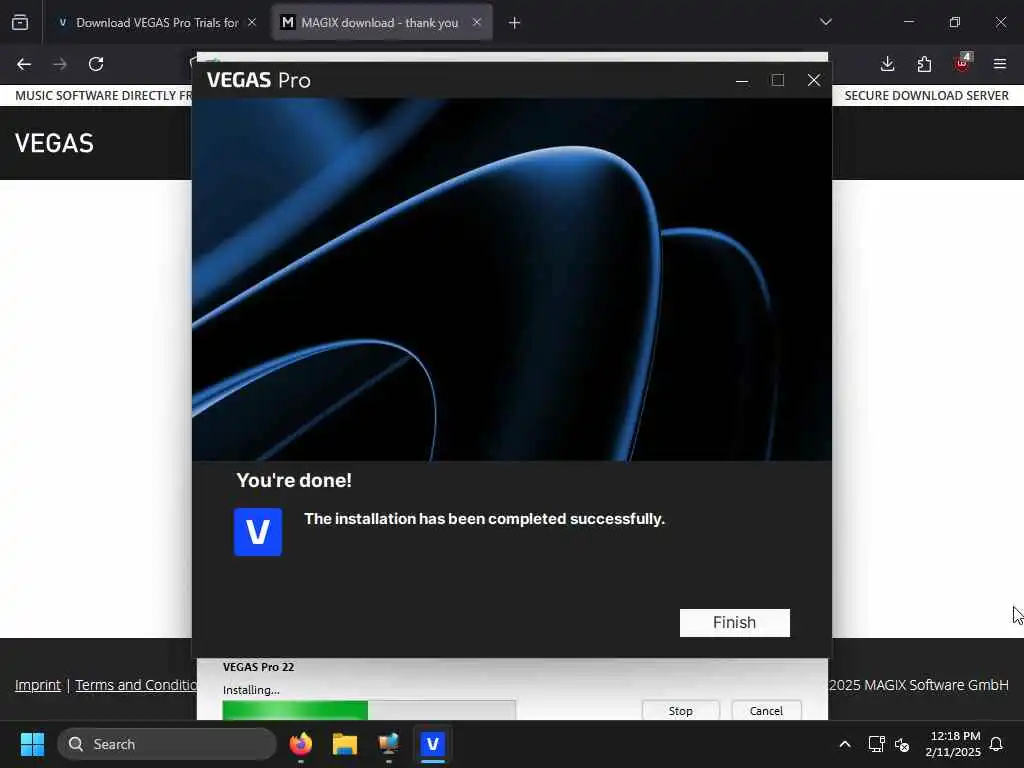Open the Imprint link
1024x768 pixels.
click(38, 685)
